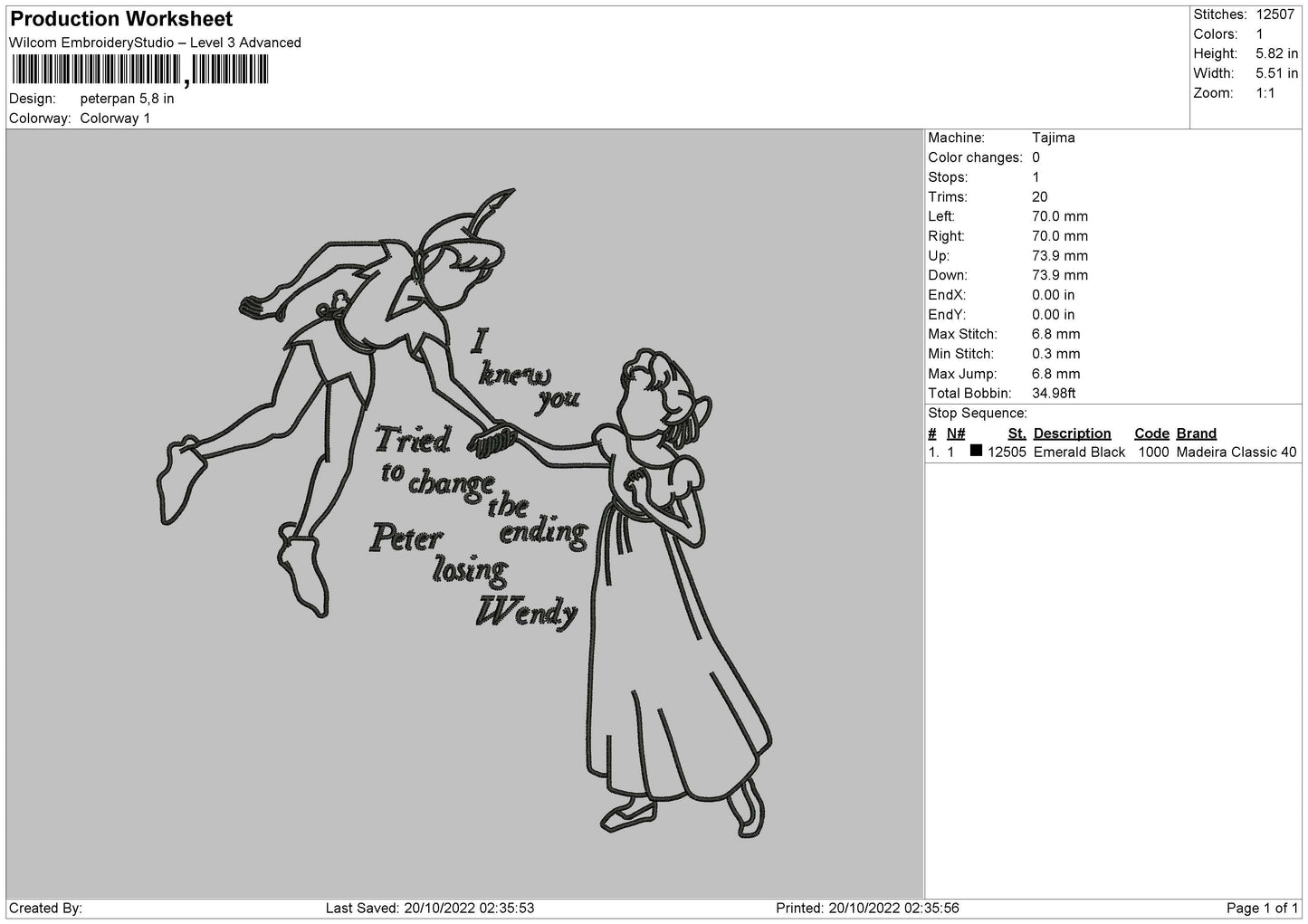Viewport: 1308px width, 924px height.
Task: Click 'Wilcom EmbroideryStudio – Level 3 Advanced' text
Action: pos(155,43)
